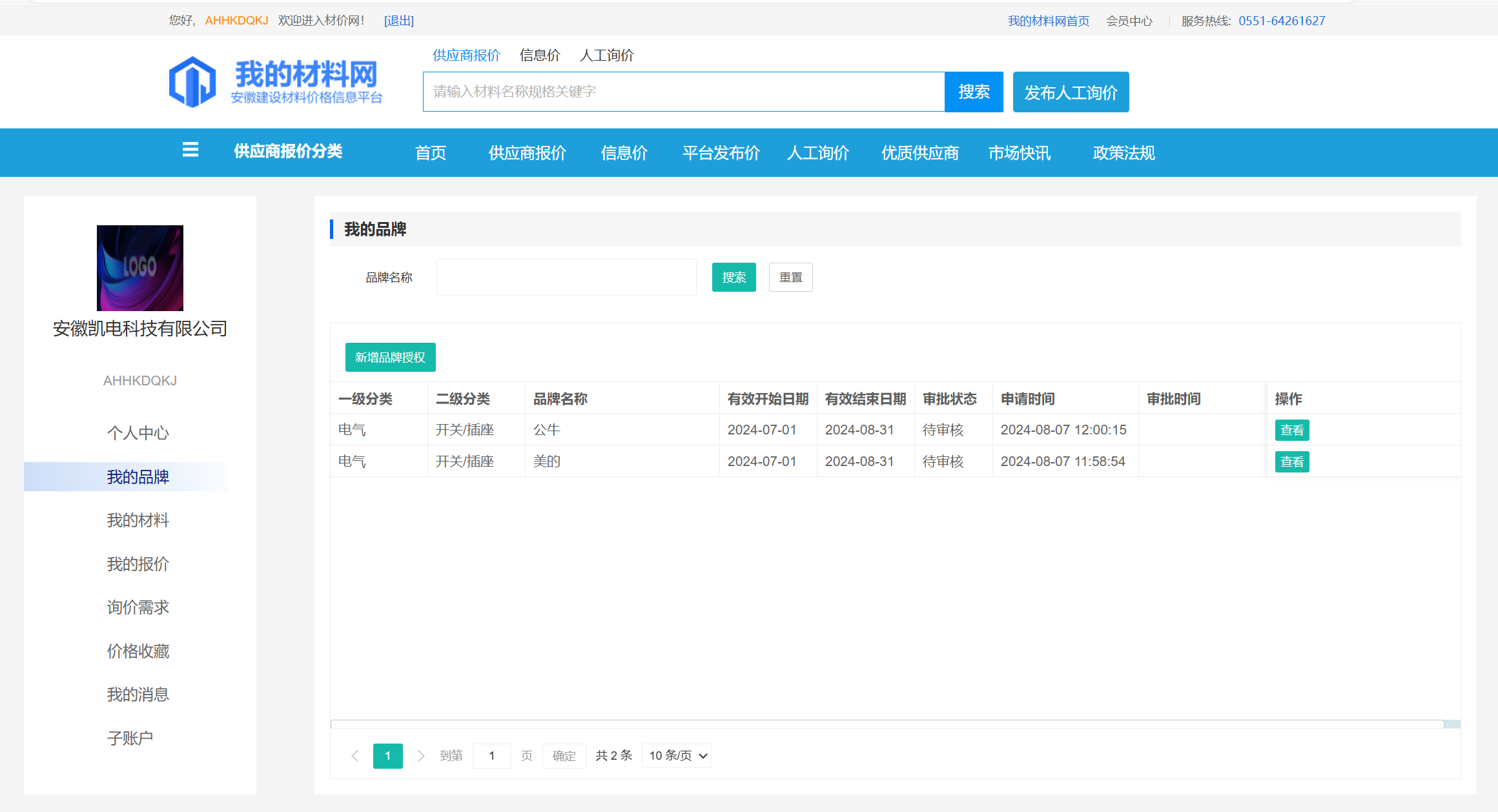
Task: Click the green 搜索 brand filter button
Action: coord(734,278)
